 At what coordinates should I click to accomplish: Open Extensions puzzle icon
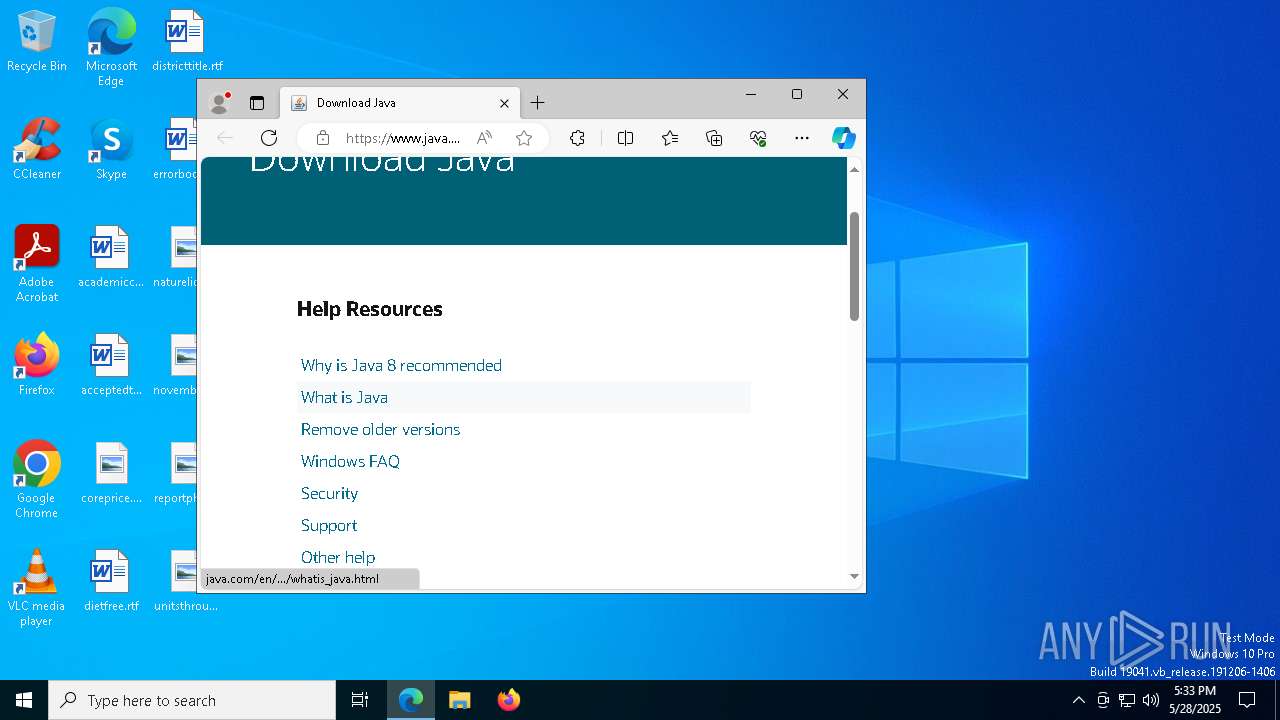(x=577, y=138)
